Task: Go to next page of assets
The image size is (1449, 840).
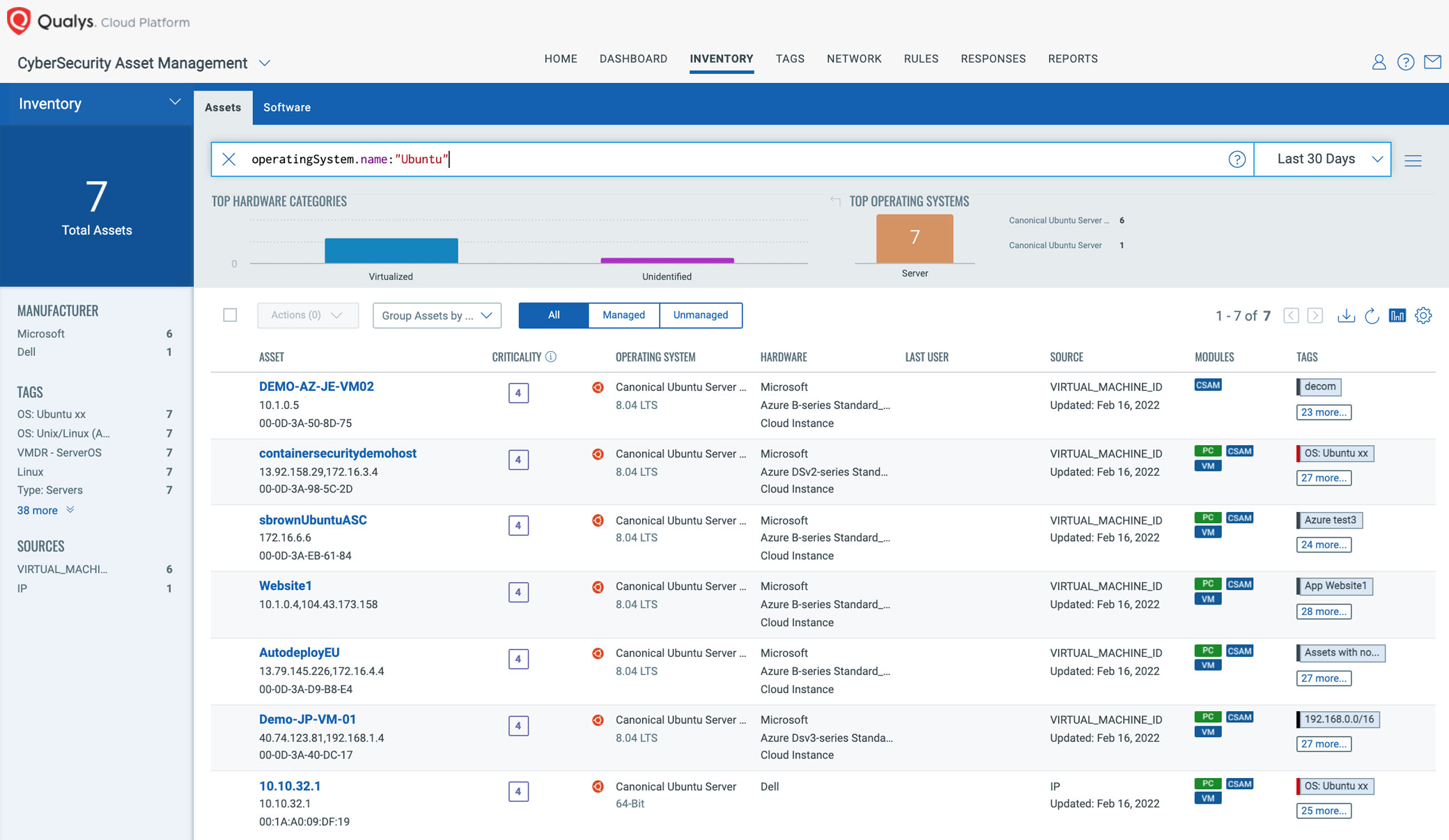Action: coord(1315,316)
